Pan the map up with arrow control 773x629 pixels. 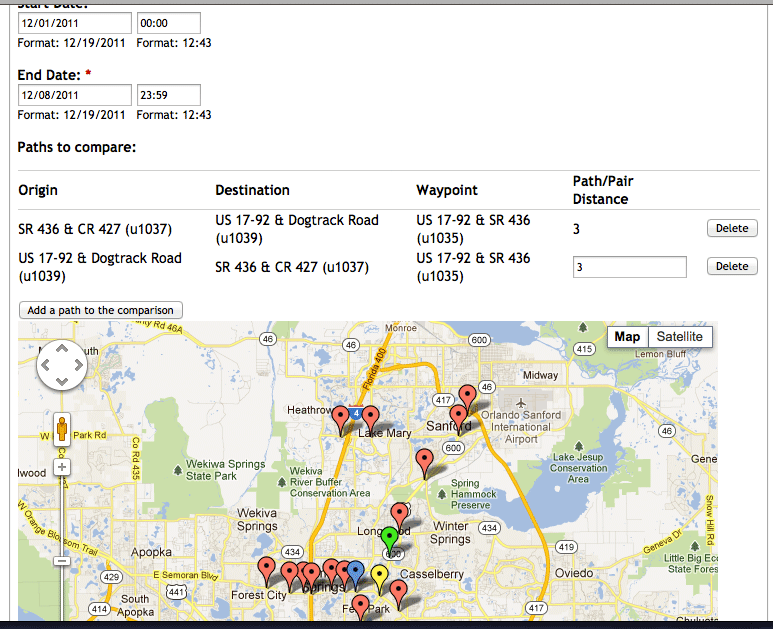[62, 351]
